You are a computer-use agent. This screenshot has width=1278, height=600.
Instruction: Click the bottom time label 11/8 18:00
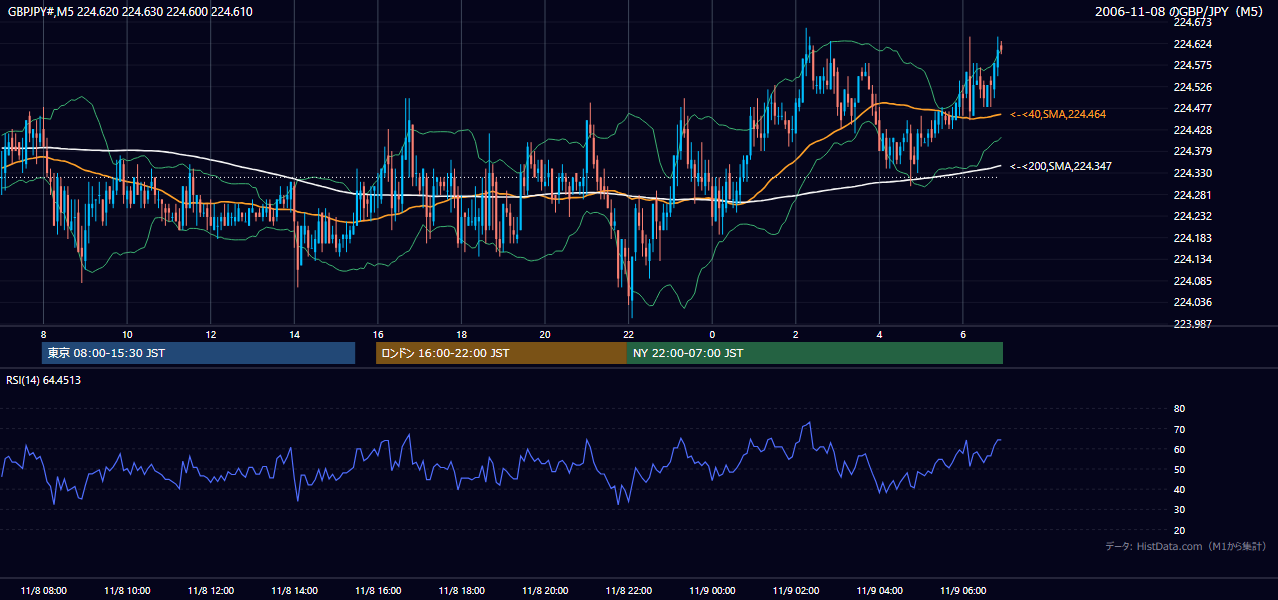coord(461,591)
